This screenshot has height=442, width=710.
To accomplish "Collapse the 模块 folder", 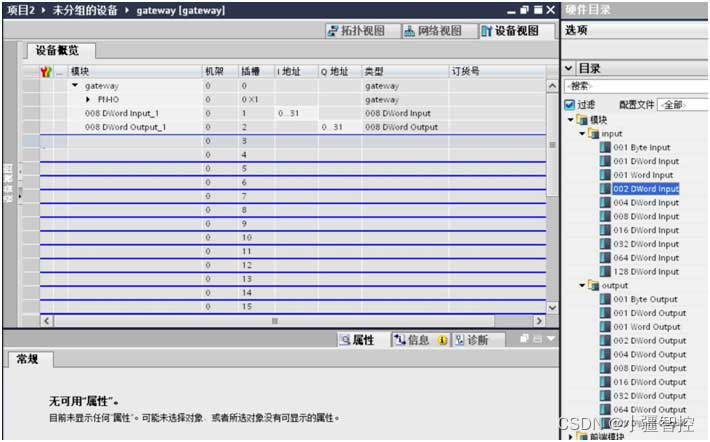I will 571,120.
